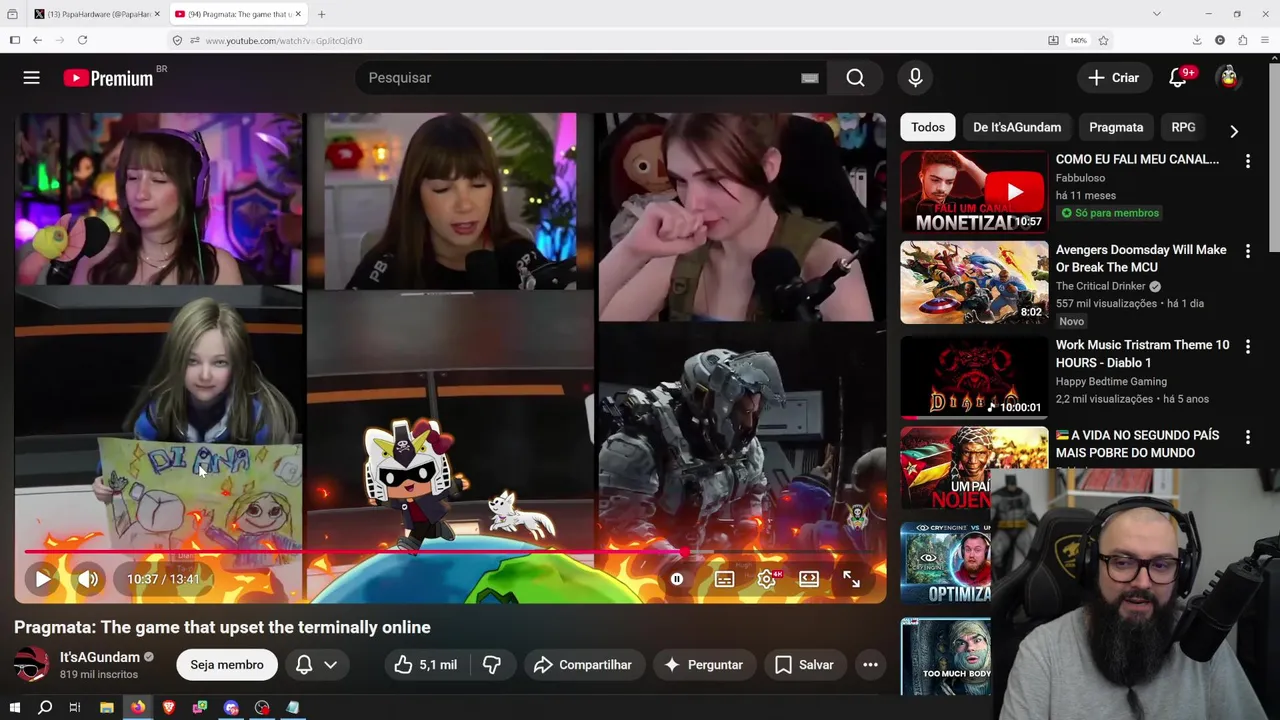Open the more actions three-dot button below video
The image size is (1280, 720).
tap(870, 665)
